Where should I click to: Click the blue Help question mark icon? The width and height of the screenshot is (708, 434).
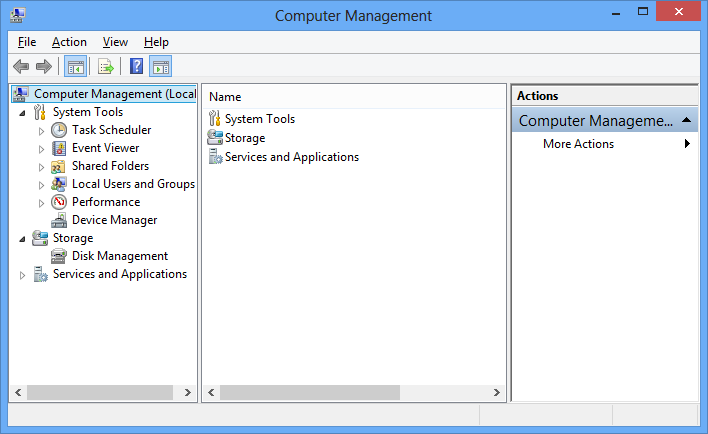pyautogui.click(x=137, y=67)
